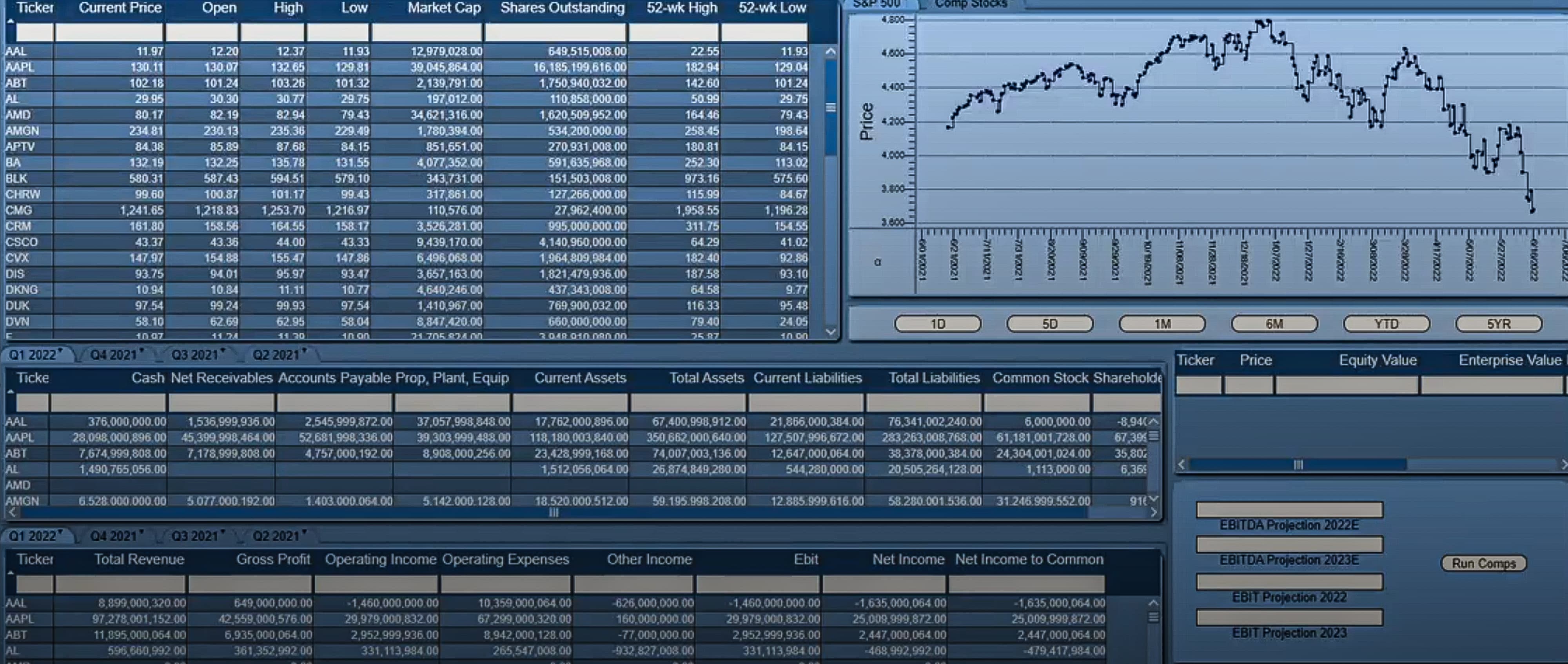The height and width of the screenshot is (664, 1568).
Task: Click the Shares Outstanding filter box
Action: coord(555,32)
